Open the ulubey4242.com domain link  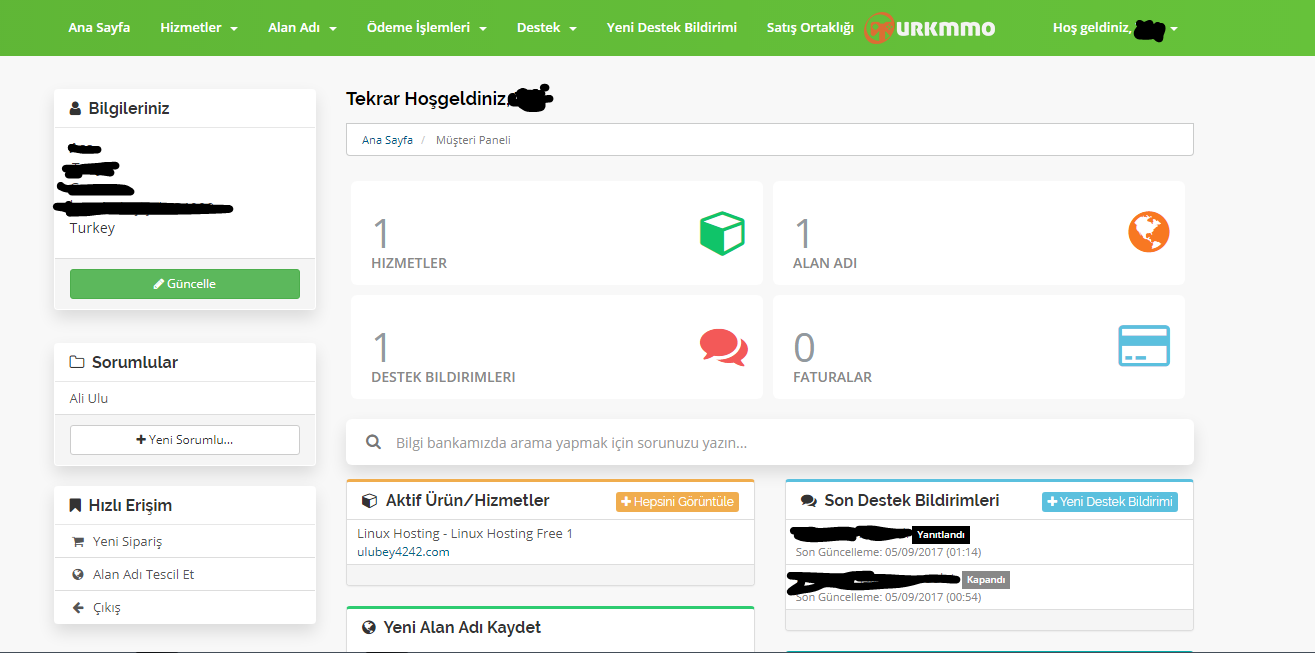(x=403, y=552)
